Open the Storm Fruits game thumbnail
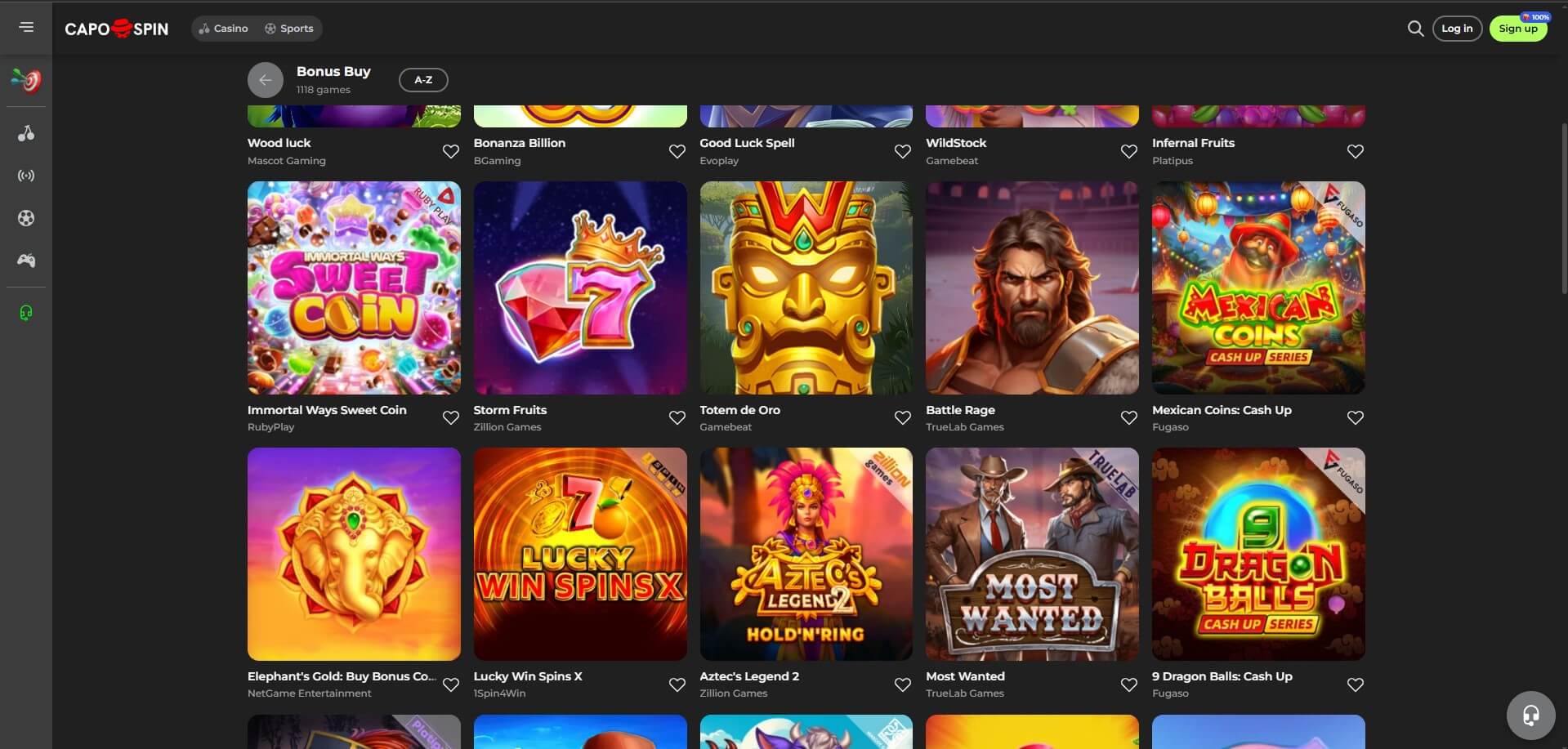Screen dimensions: 1568x749 tap(580, 288)
